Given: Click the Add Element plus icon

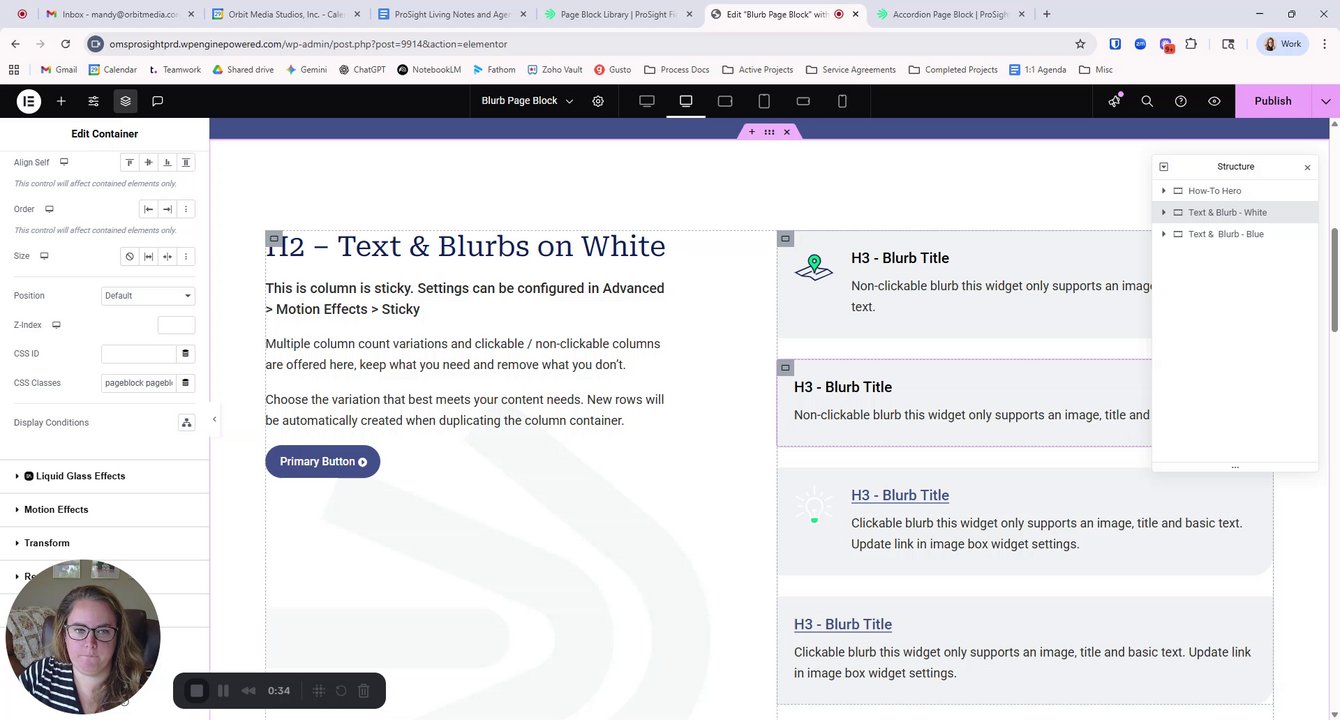Looking at the screenshot, I should [61, 101].
